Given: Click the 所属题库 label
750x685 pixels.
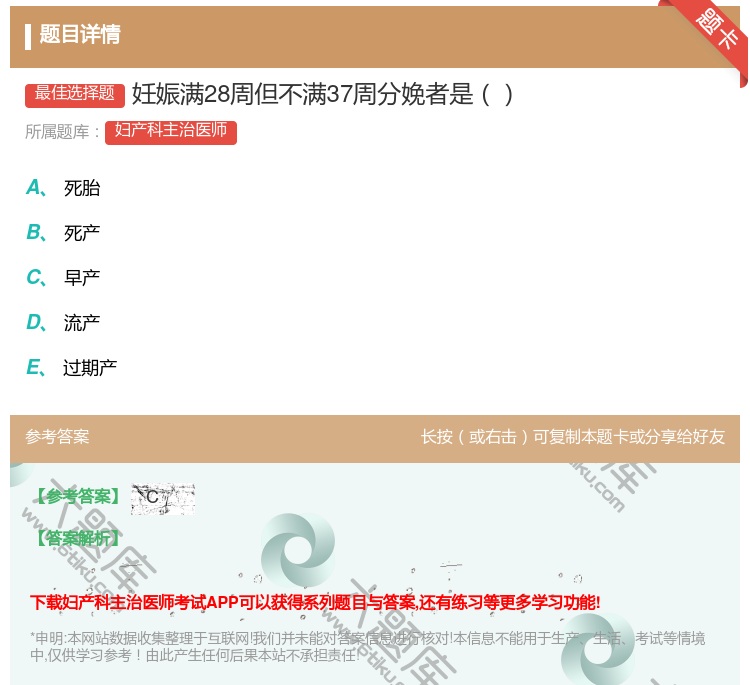Looking at the screenshot, I should coord(62,132).
